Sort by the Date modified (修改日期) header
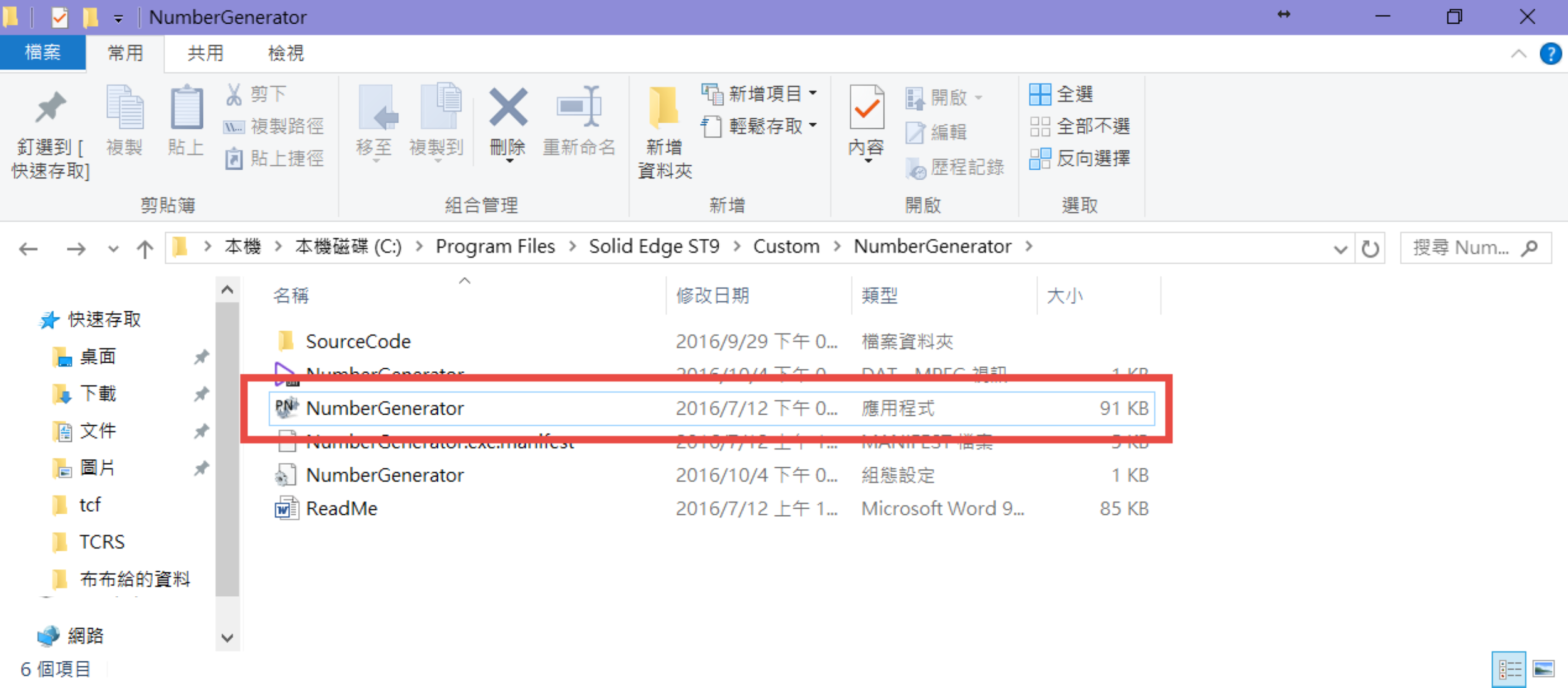This screenshot has height=688, width=1568. [x=712, y=295]
